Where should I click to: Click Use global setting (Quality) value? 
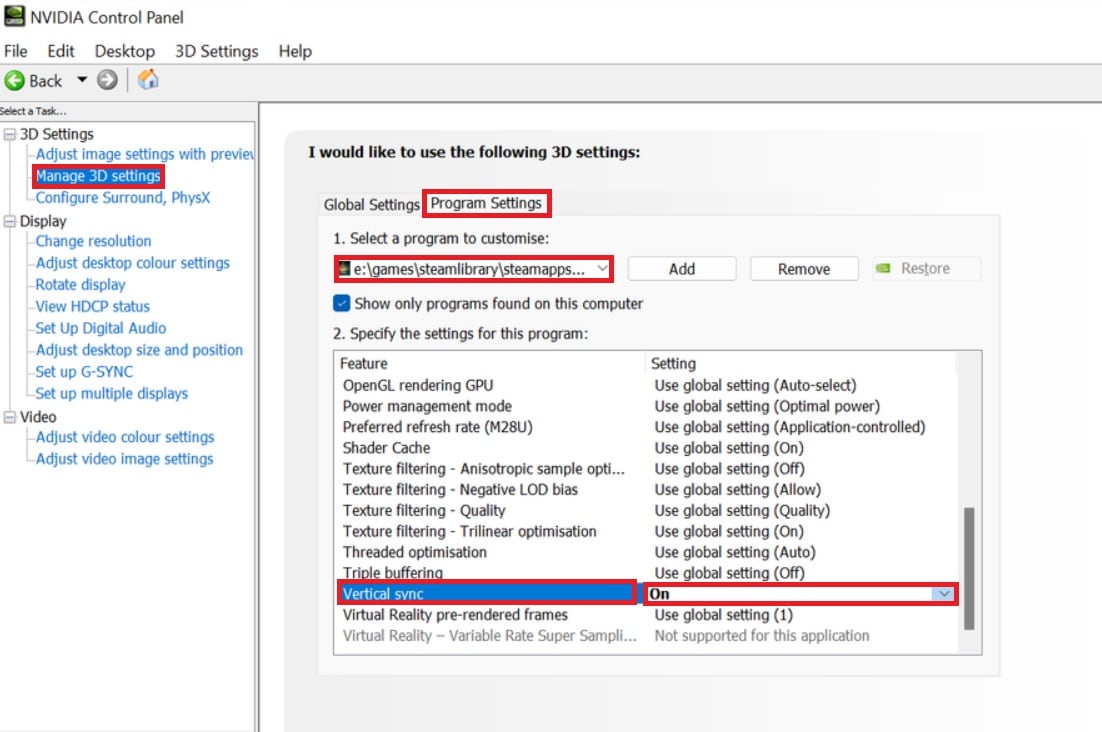[742, 511]
